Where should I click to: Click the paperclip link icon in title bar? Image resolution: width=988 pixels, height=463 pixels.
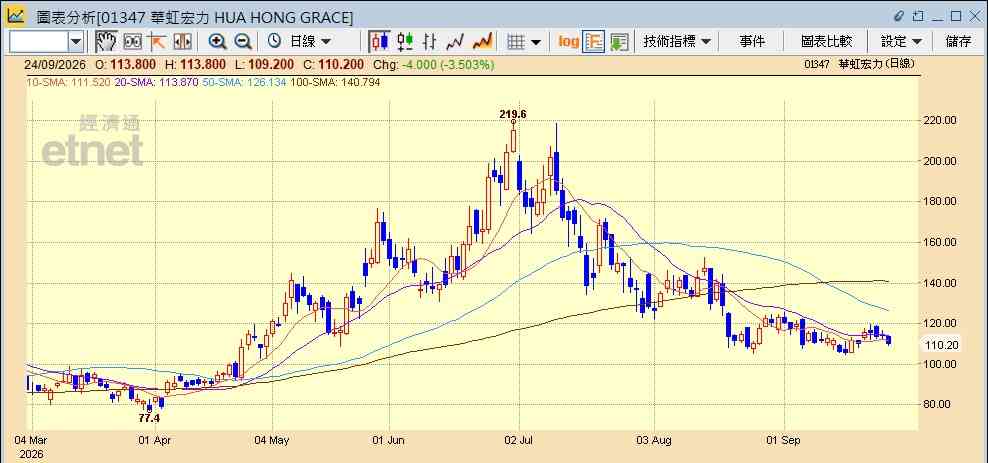point(899,16)
